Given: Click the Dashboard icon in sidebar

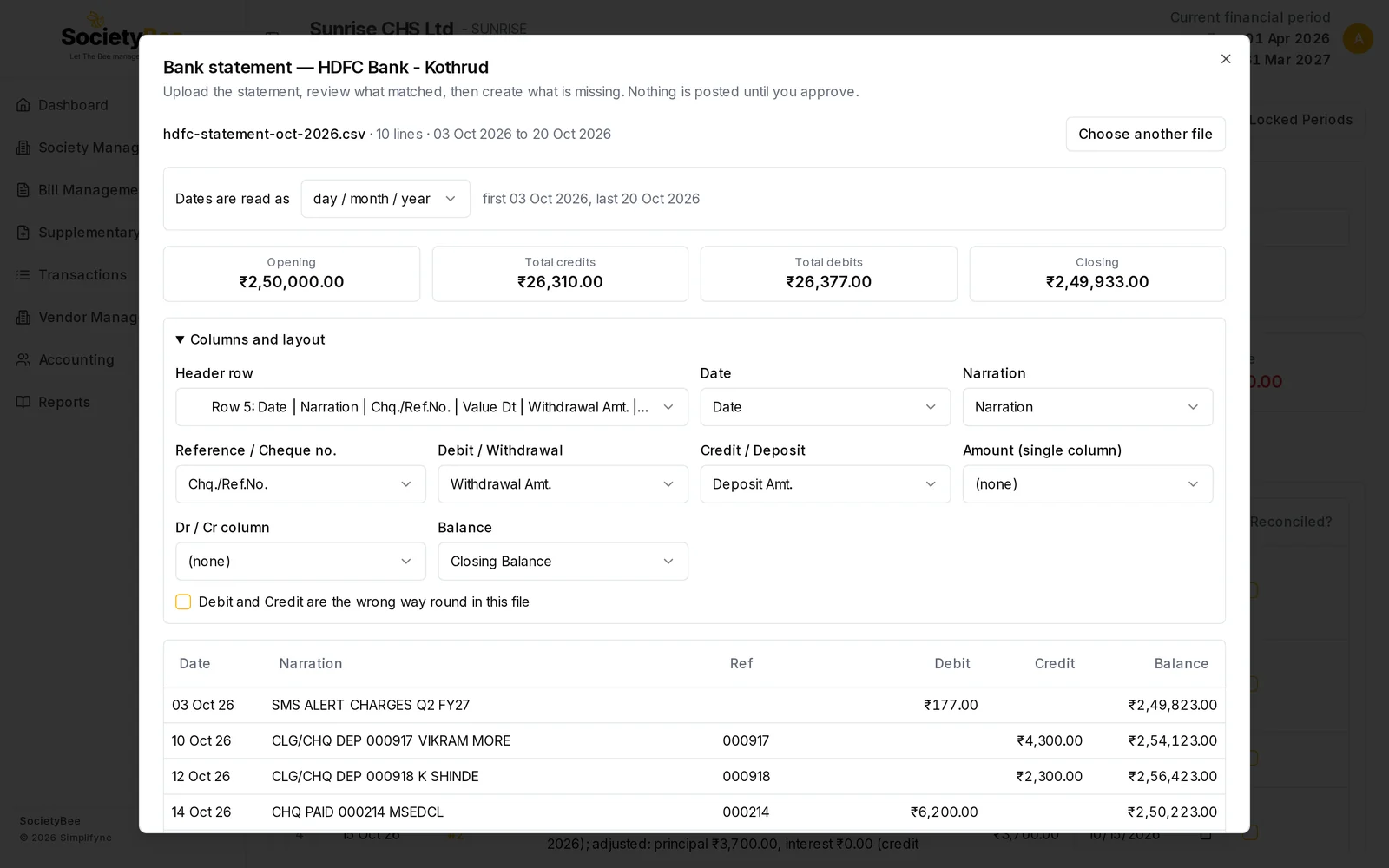Looking at the screenshot, I should pyautogui.click(x=23, y=105).
